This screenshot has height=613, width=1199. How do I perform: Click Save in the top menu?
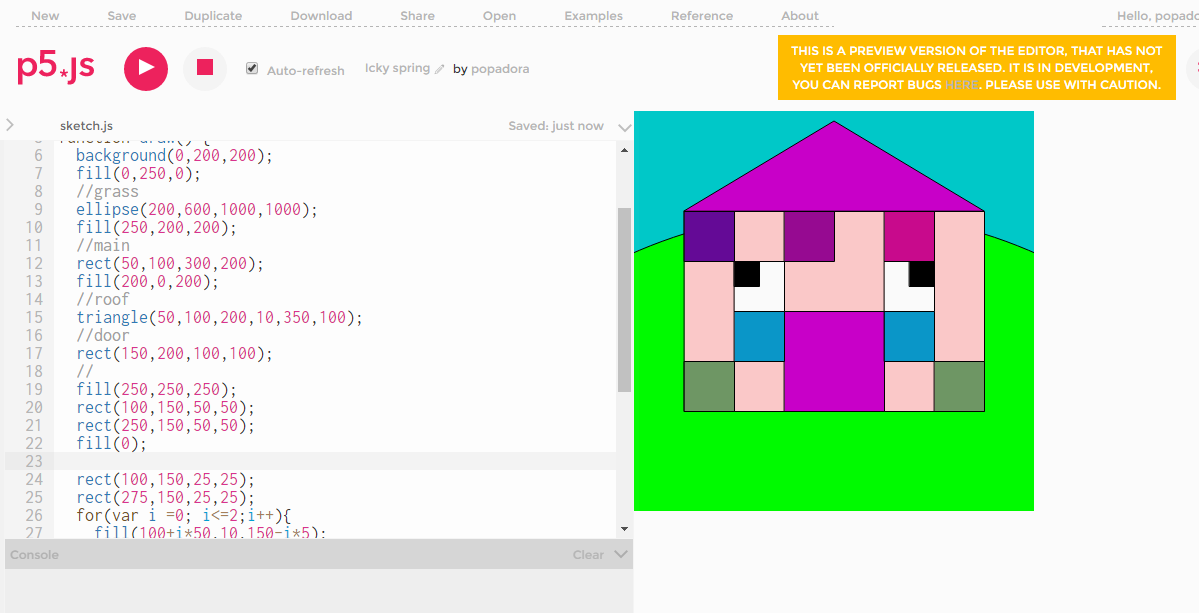122,16
